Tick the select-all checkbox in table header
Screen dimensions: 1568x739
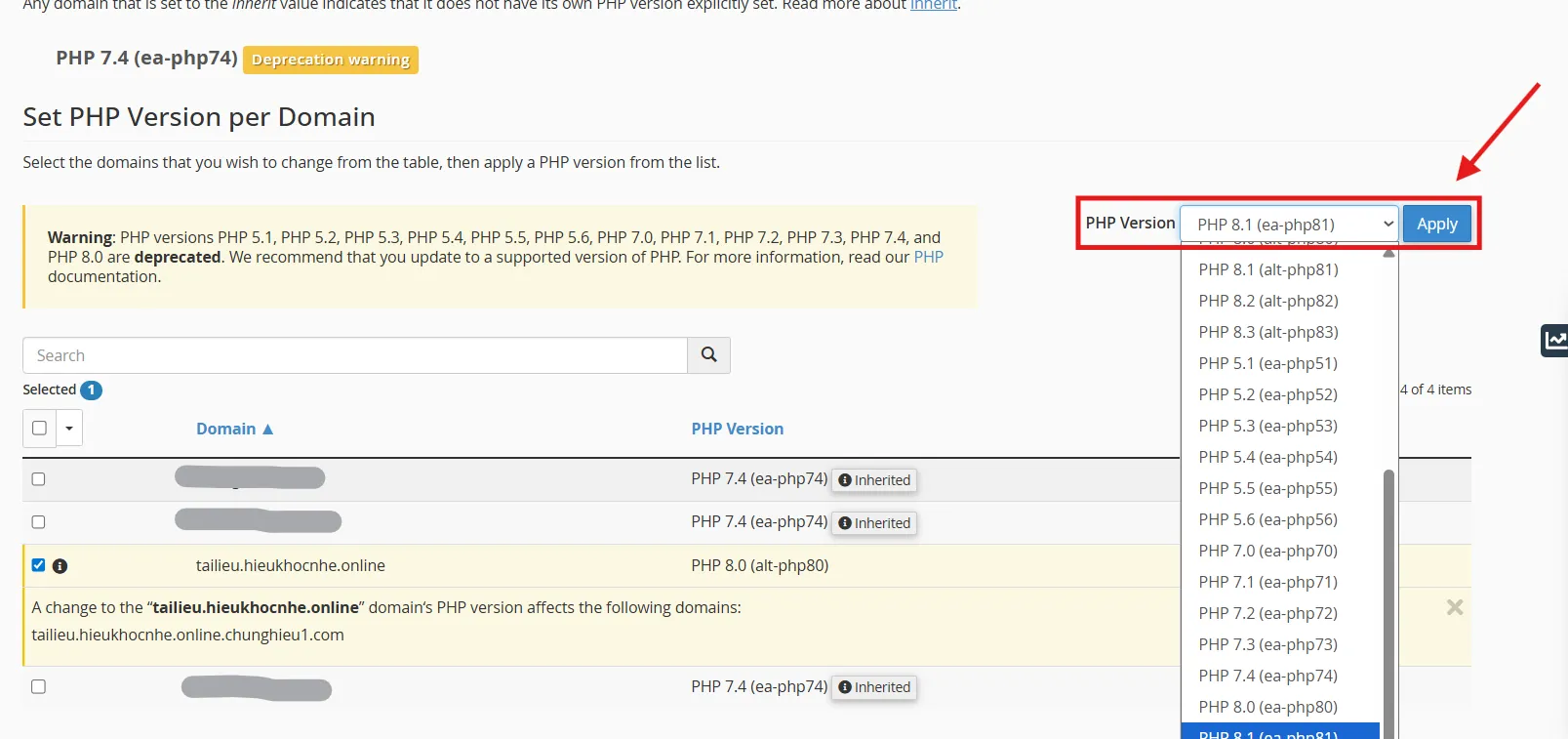(39, 428)
